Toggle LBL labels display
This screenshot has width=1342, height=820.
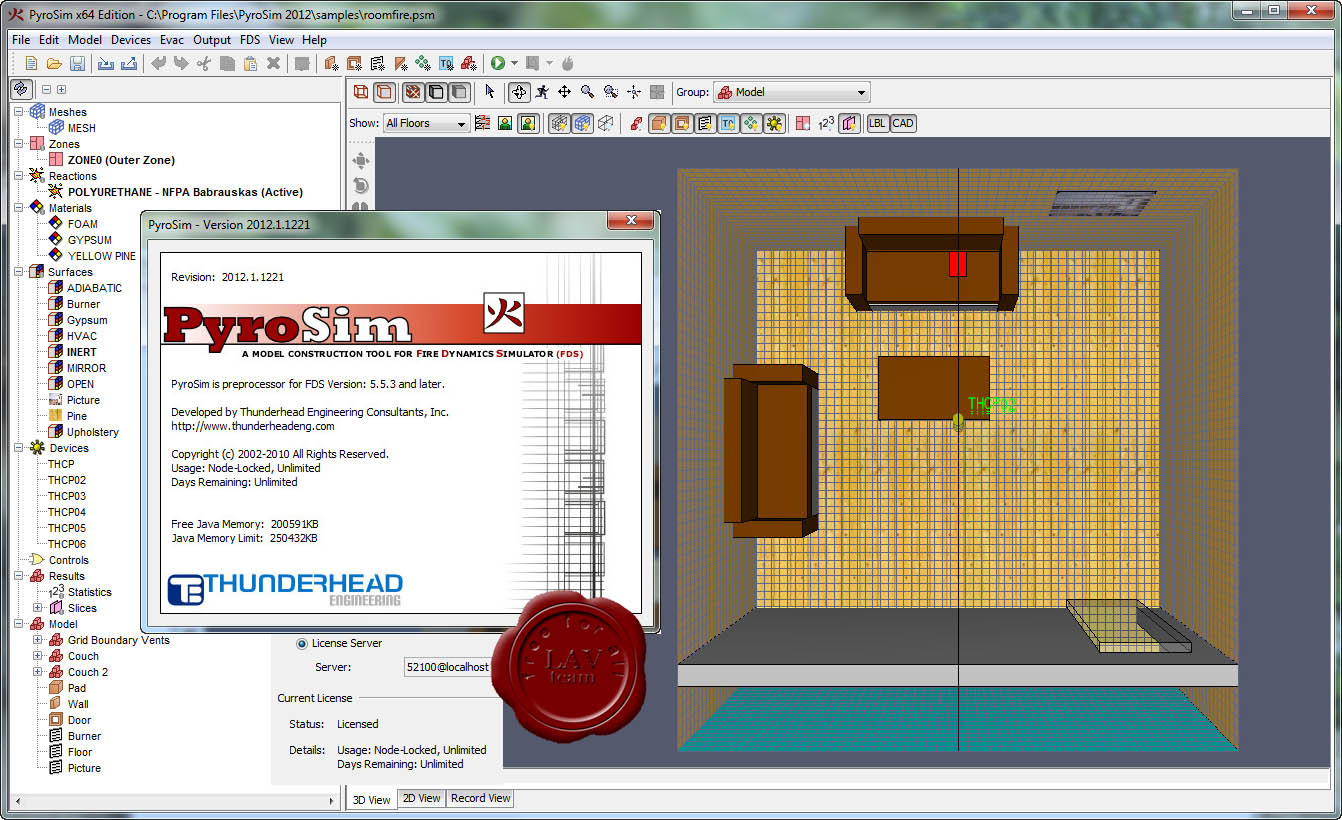click(x=877, y=123)
